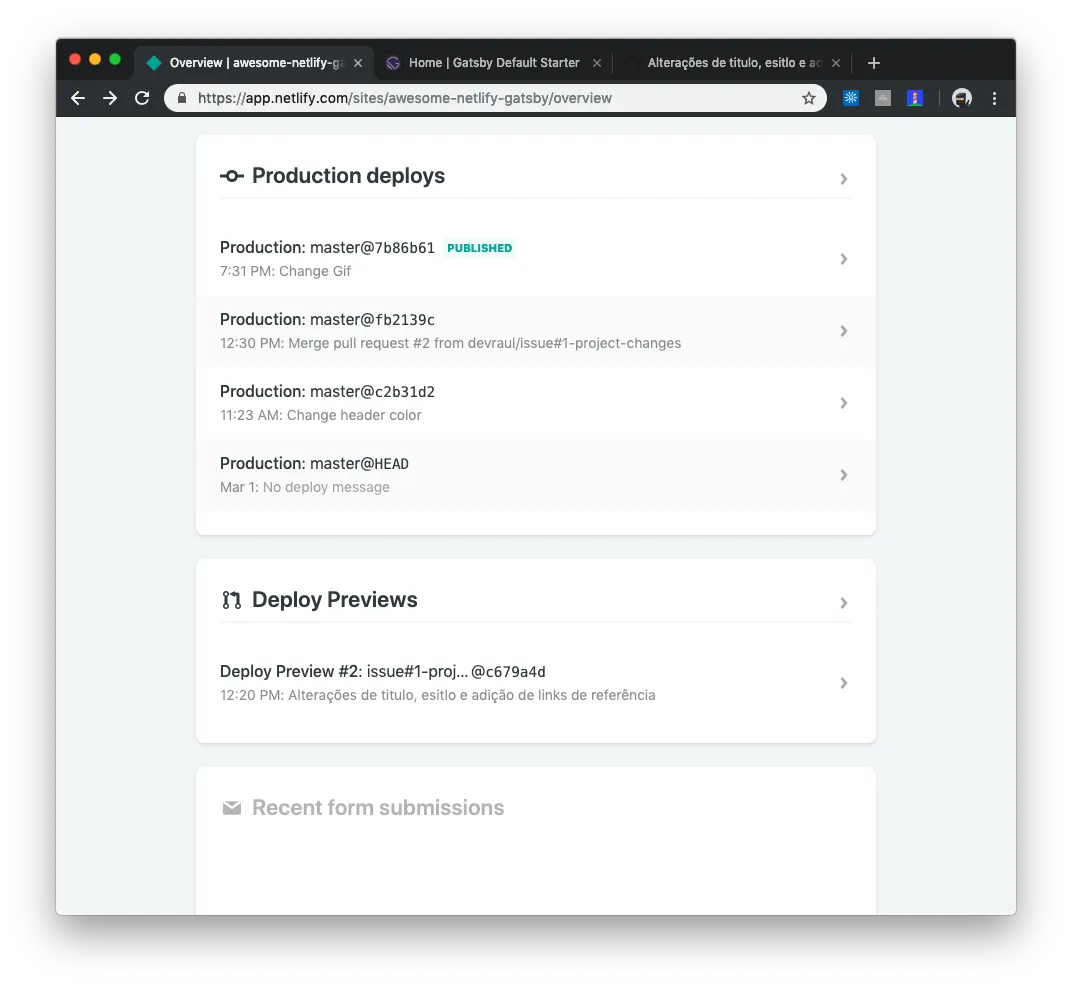Click the blue snowflake extension icon
This screenshot has height=989, width=1072.
pyautogui.click(x=850, y=98)
